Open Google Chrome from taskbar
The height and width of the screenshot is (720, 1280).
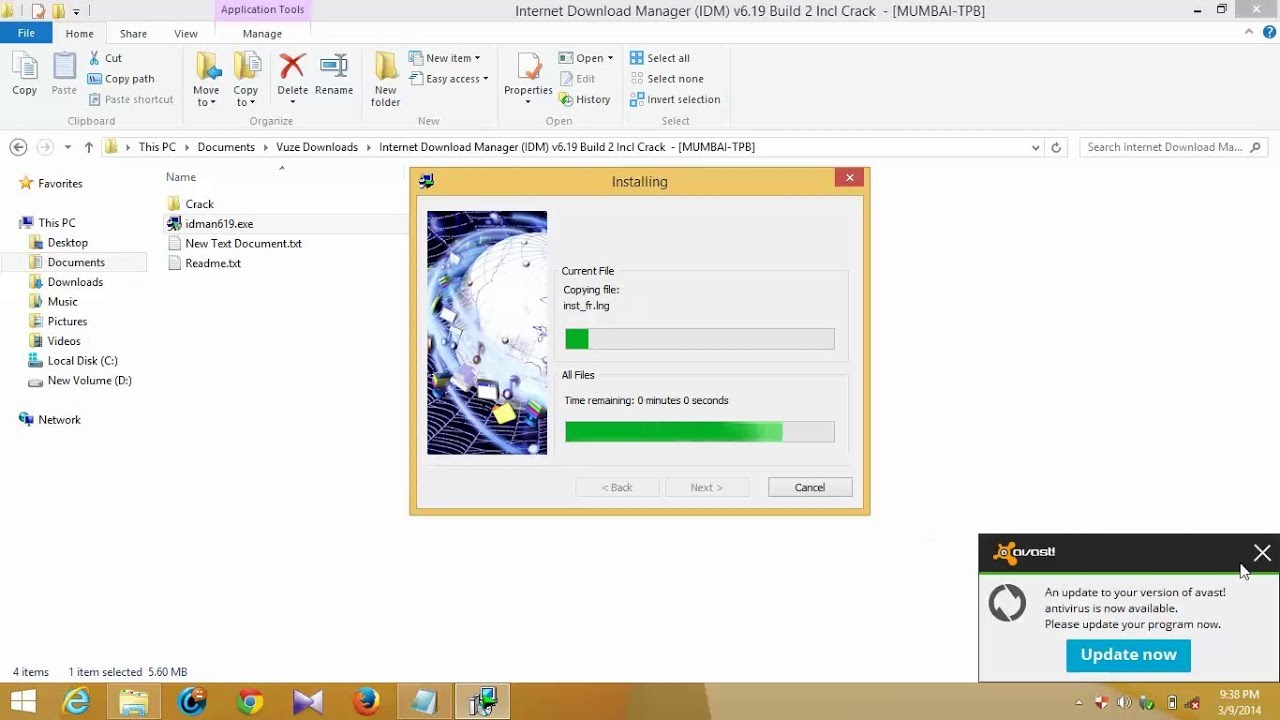click(x=250, y=702)
